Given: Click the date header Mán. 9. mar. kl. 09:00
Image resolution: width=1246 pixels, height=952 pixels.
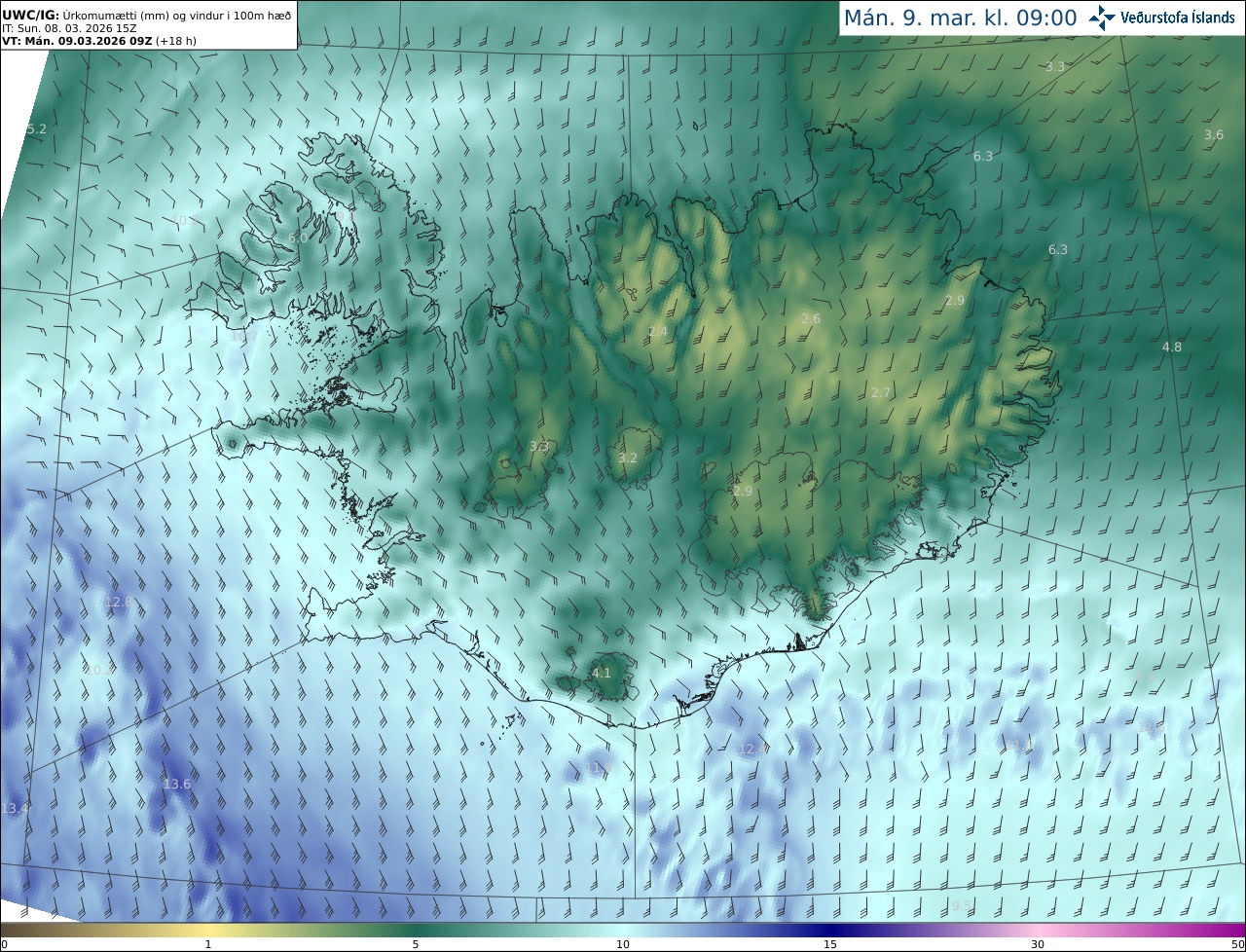Looking at the screenshot, I should pos(960,18).
